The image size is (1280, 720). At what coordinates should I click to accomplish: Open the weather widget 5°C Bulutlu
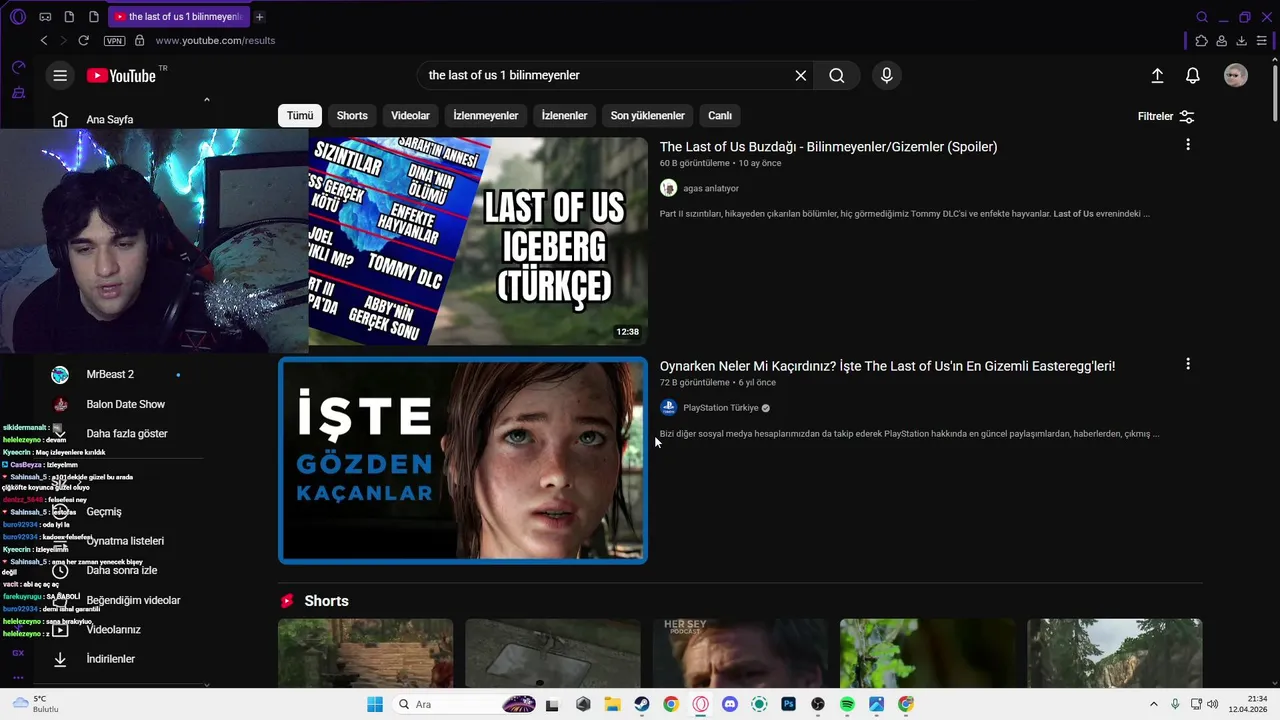coord(36,704)
